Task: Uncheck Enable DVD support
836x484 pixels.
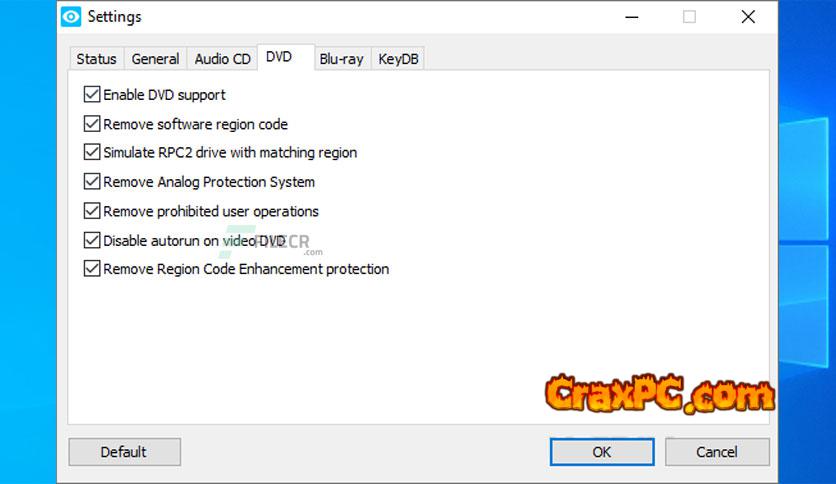Action: pos(92,94)
